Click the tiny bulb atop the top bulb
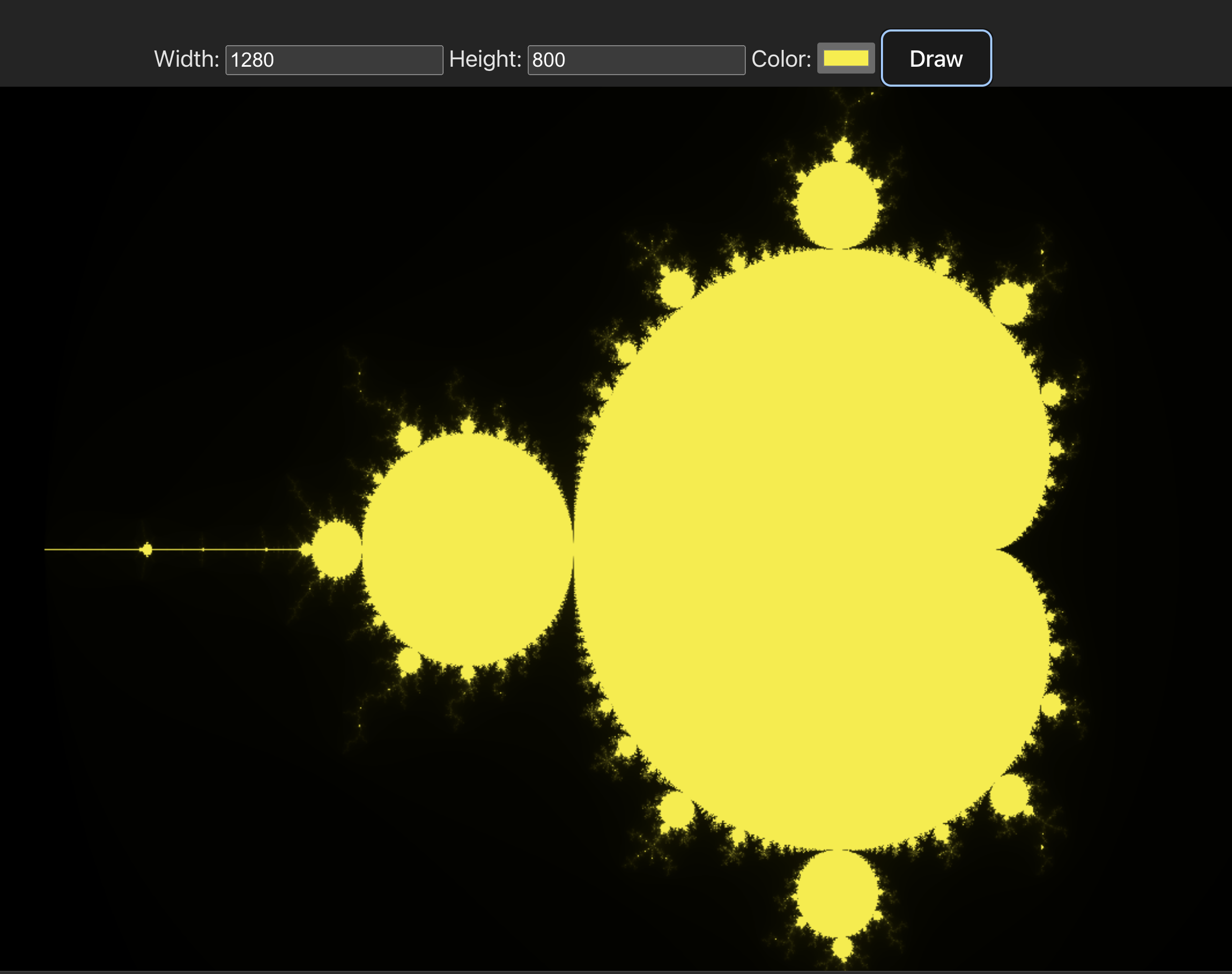The image size is (1232, 974). coord(843,152)
